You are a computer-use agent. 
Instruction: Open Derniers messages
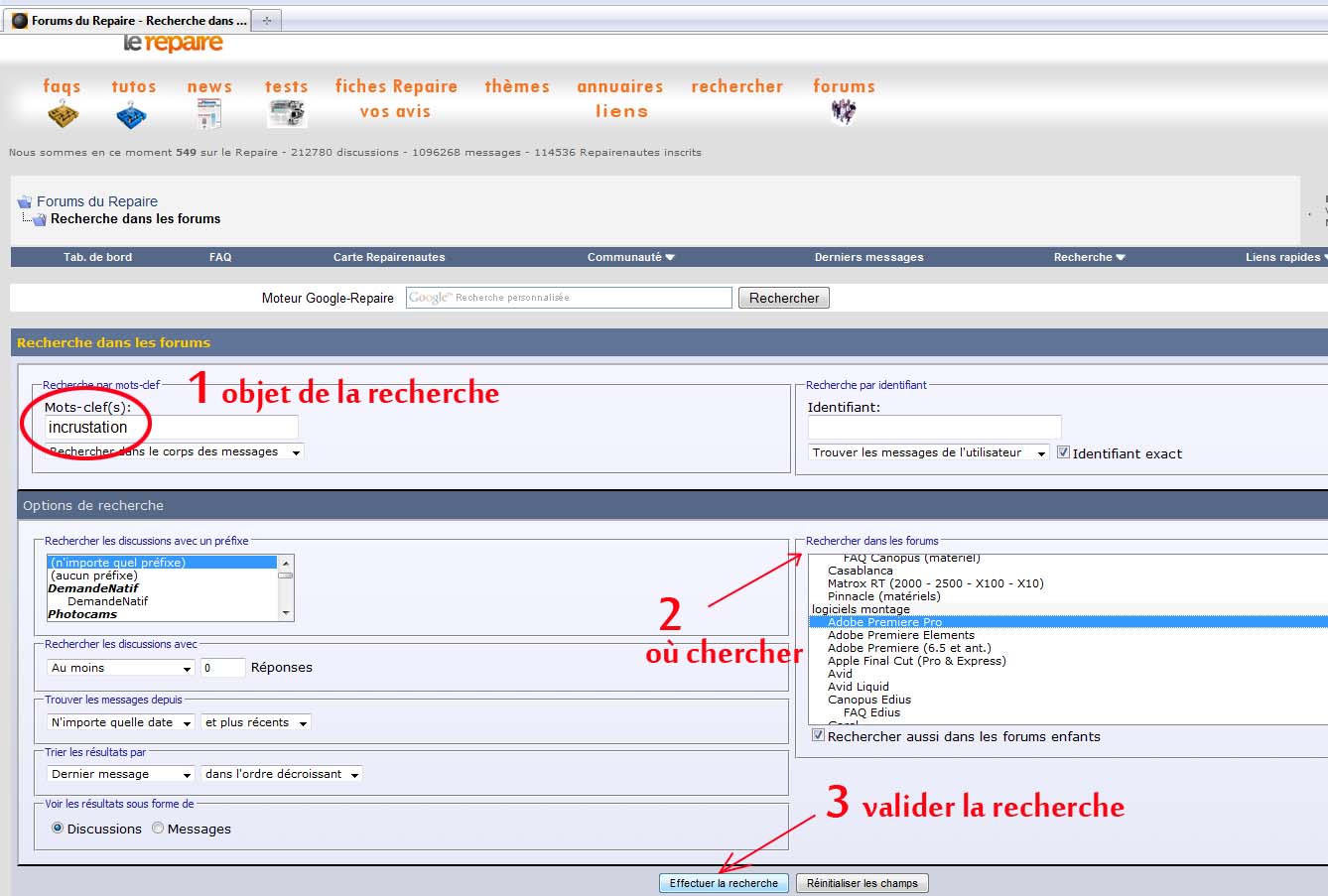tap(868, 257)
